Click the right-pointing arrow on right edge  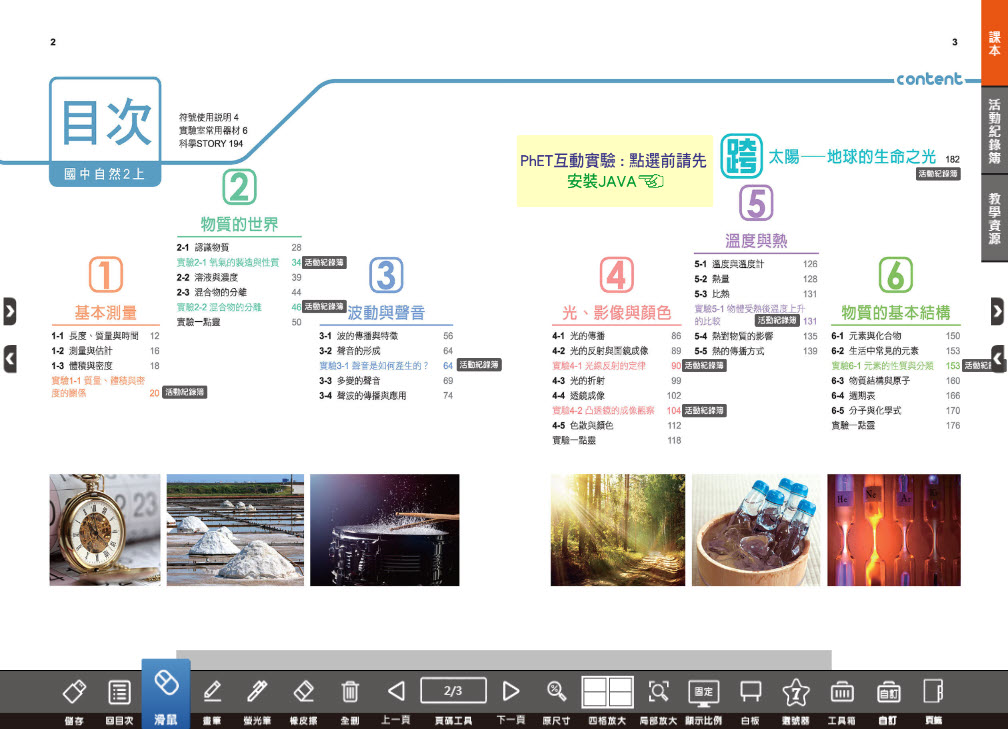pos(997,312)
